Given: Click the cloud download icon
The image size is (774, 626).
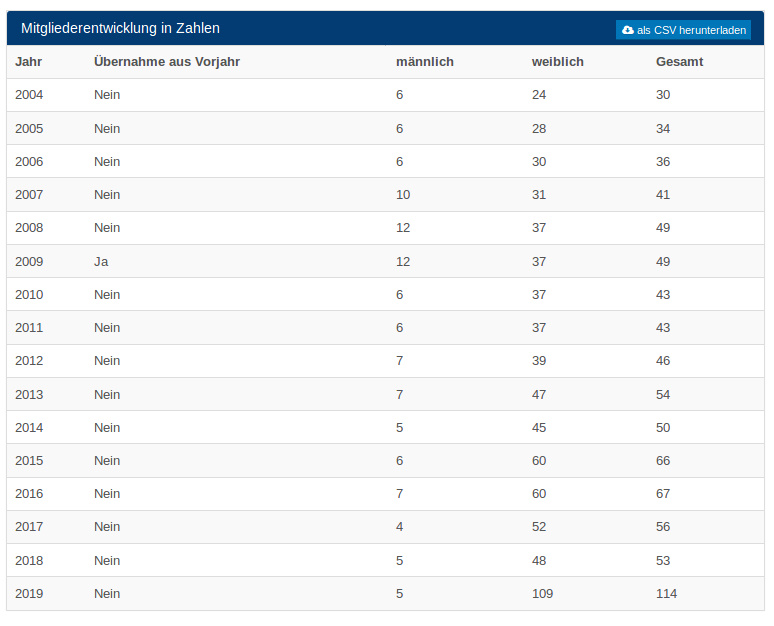Looking at the screenshot, I should (x=627, y=30).
